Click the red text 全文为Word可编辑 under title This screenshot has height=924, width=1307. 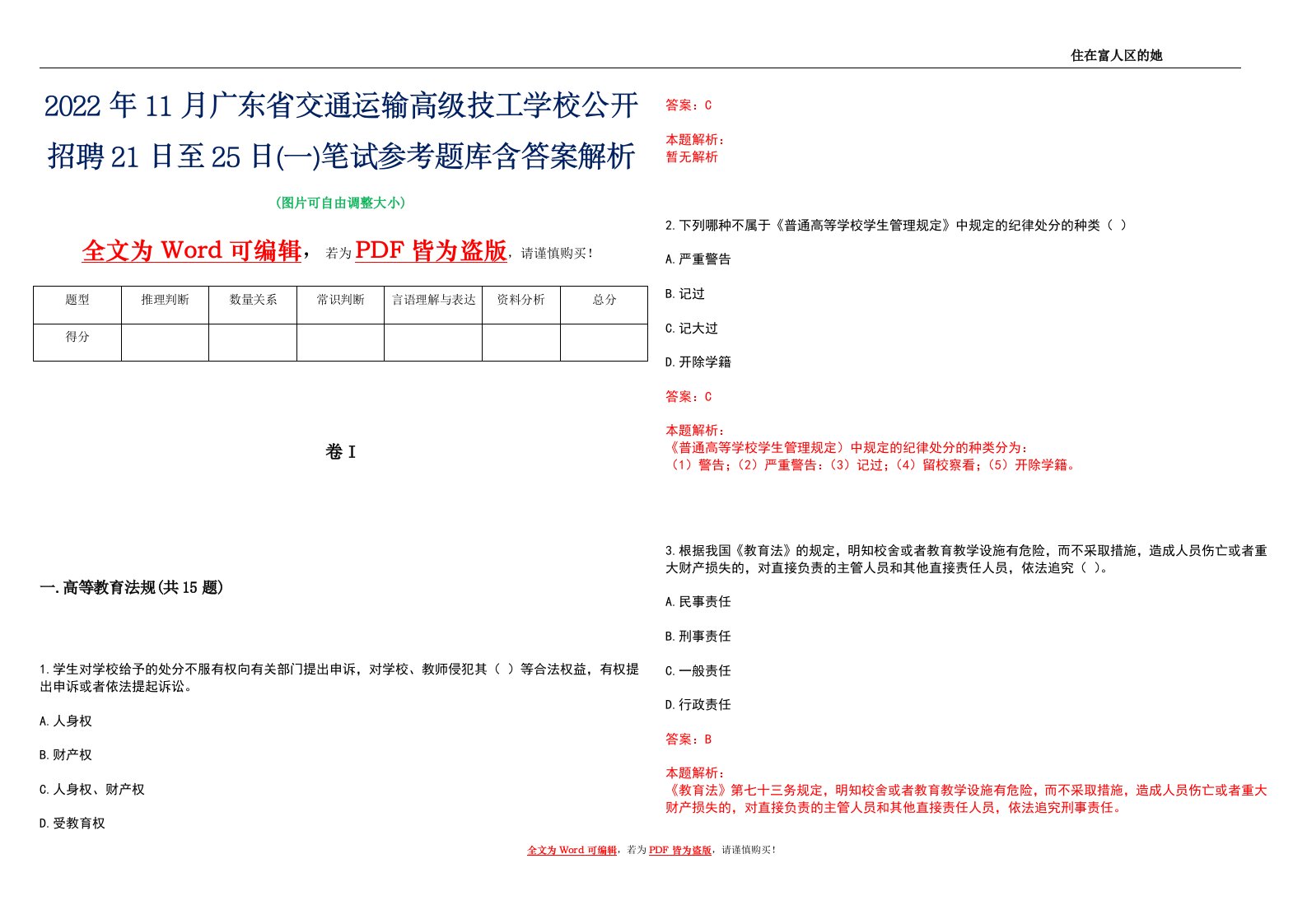click(x=192, y=250)
